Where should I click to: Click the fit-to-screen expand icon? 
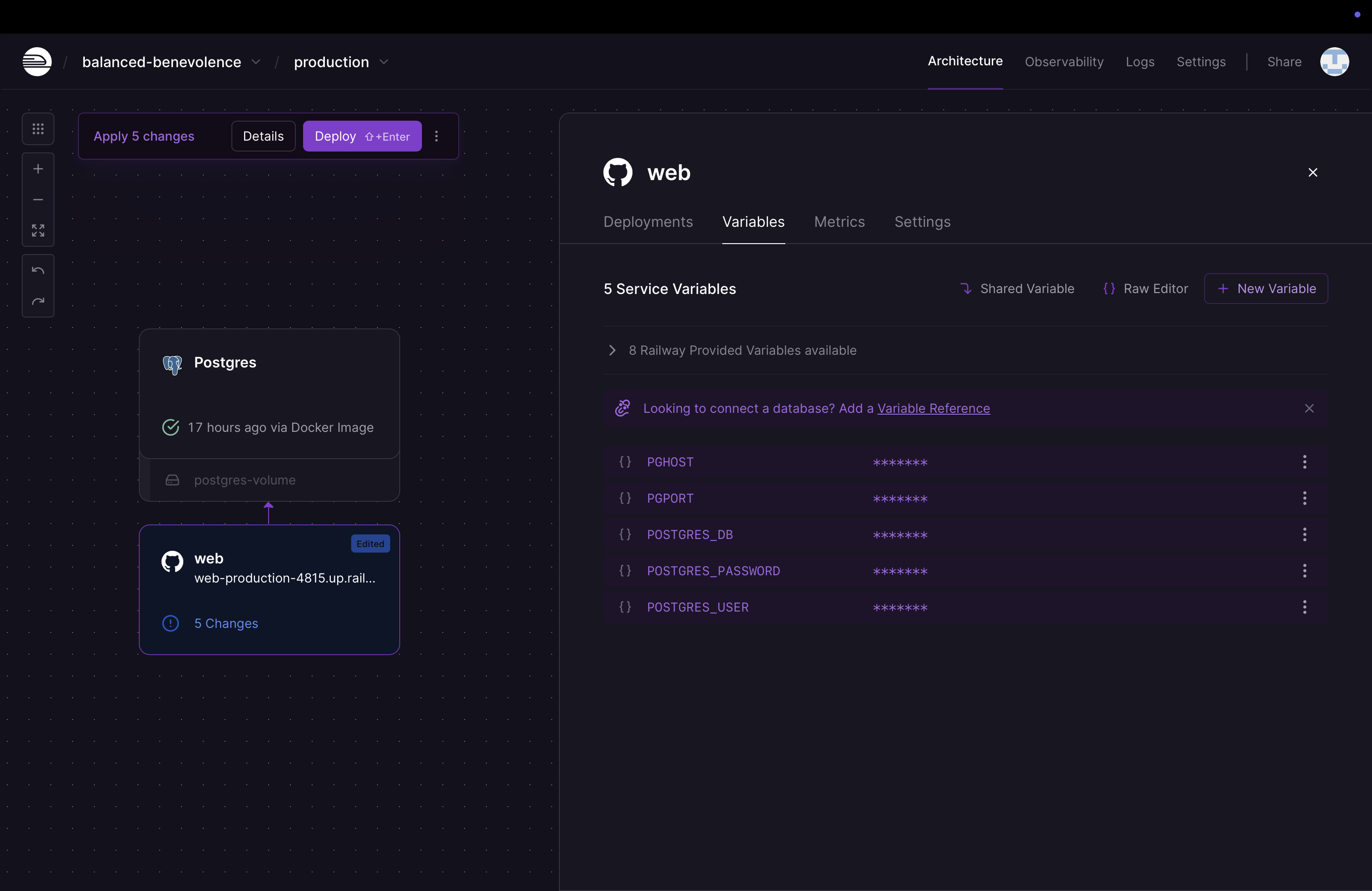pyautogui.click(x=38, y=230)
